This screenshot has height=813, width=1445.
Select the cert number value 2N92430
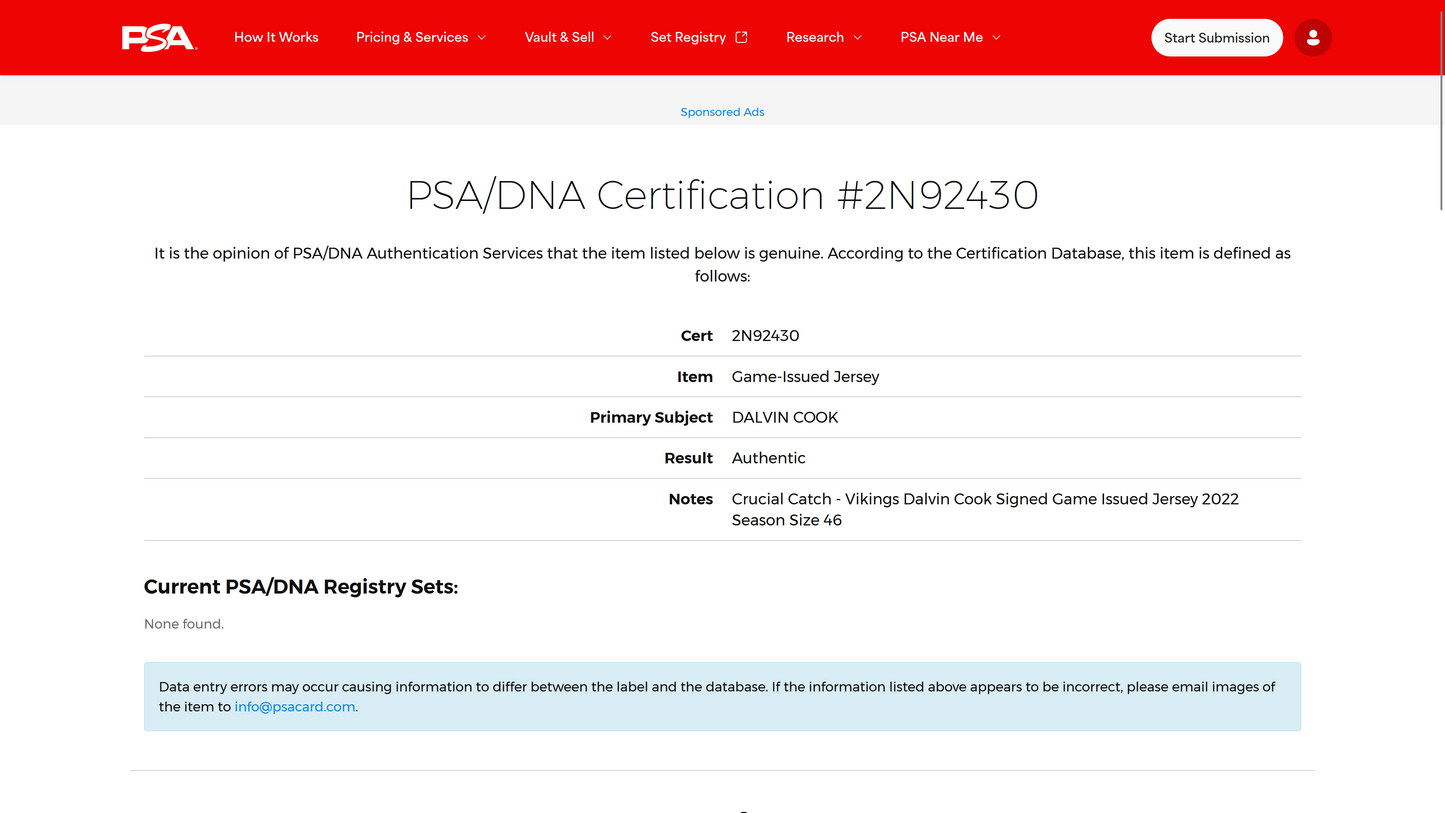tap(766, 336)
